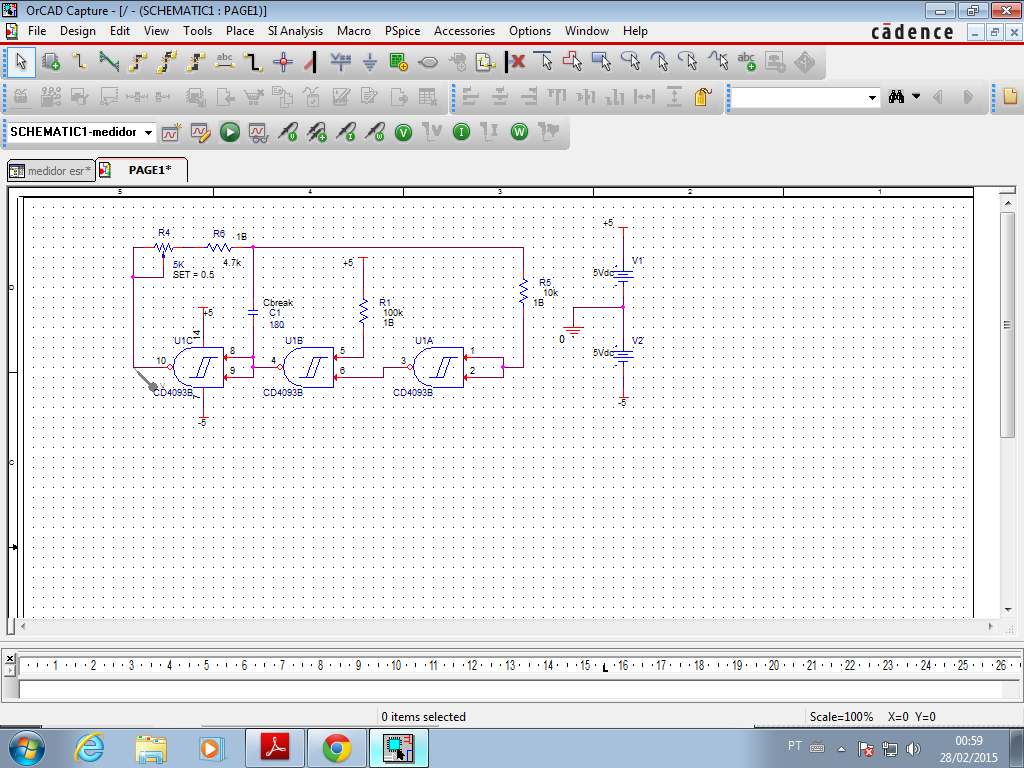Run the PSpice simulation with the green play button

(x=230, y=132)
